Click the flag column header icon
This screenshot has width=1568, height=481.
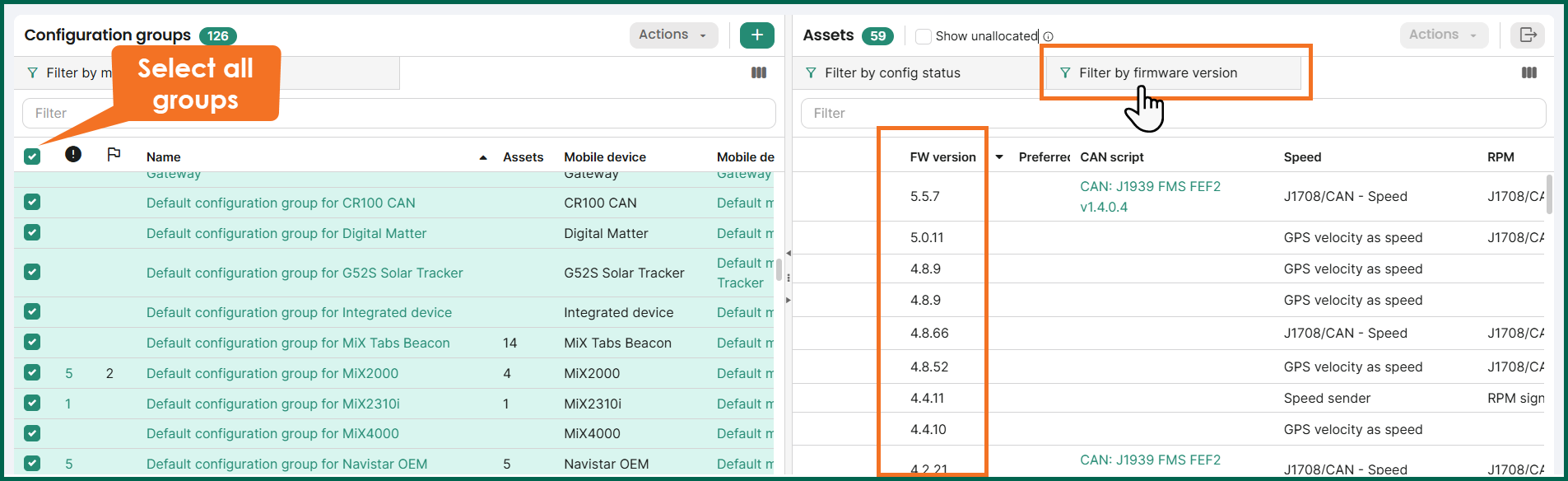(x=114, y=154)
